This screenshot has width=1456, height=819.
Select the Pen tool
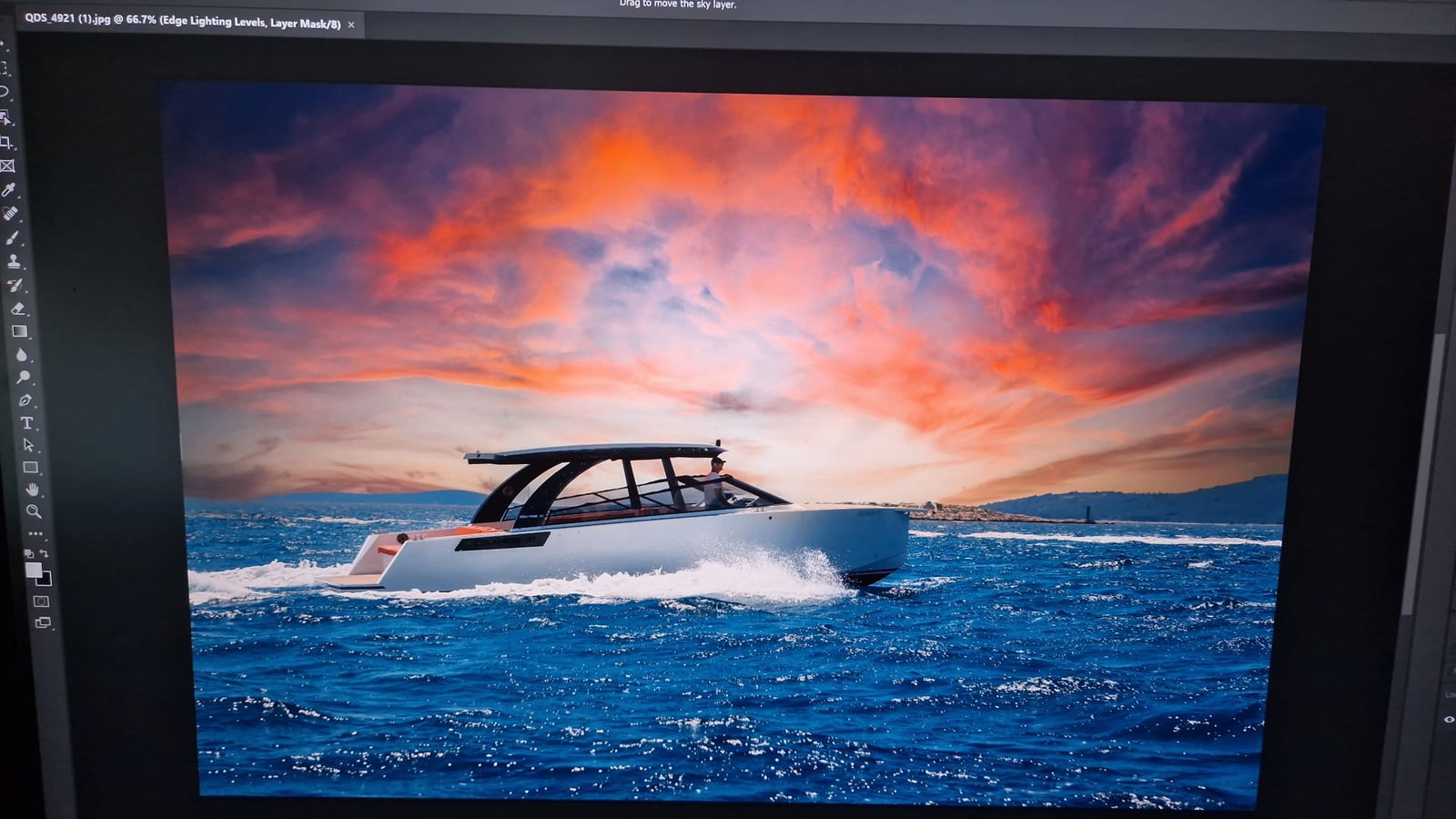point(25,400)
